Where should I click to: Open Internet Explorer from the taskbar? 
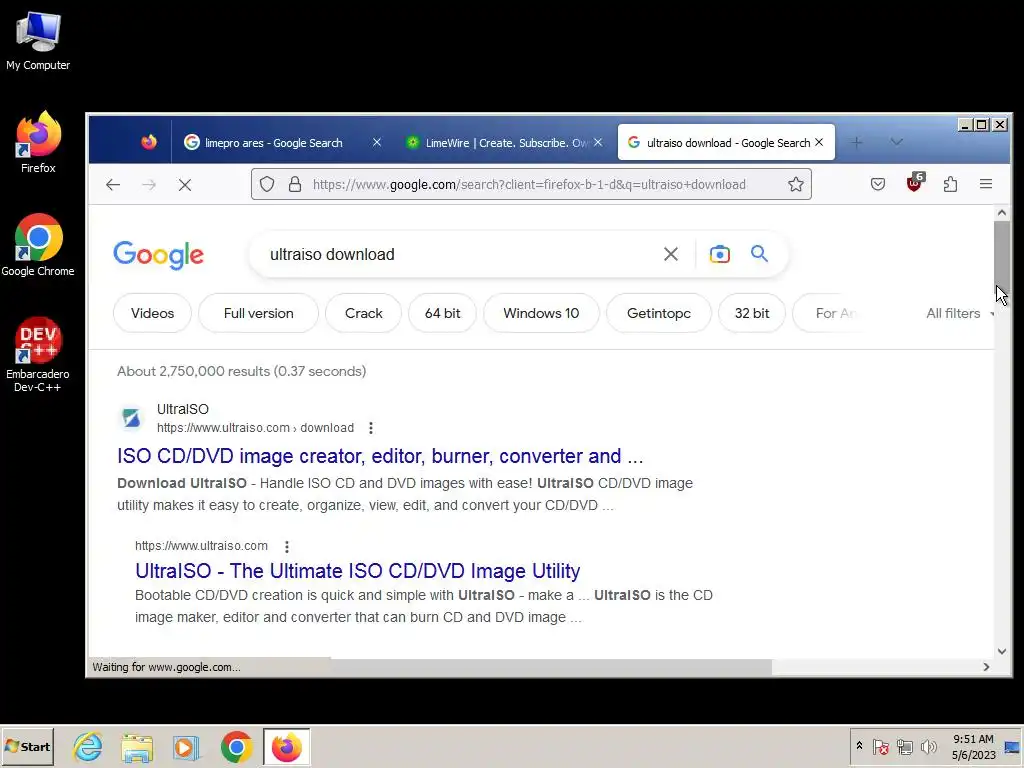pyautogui.click(x=88, y=747)
